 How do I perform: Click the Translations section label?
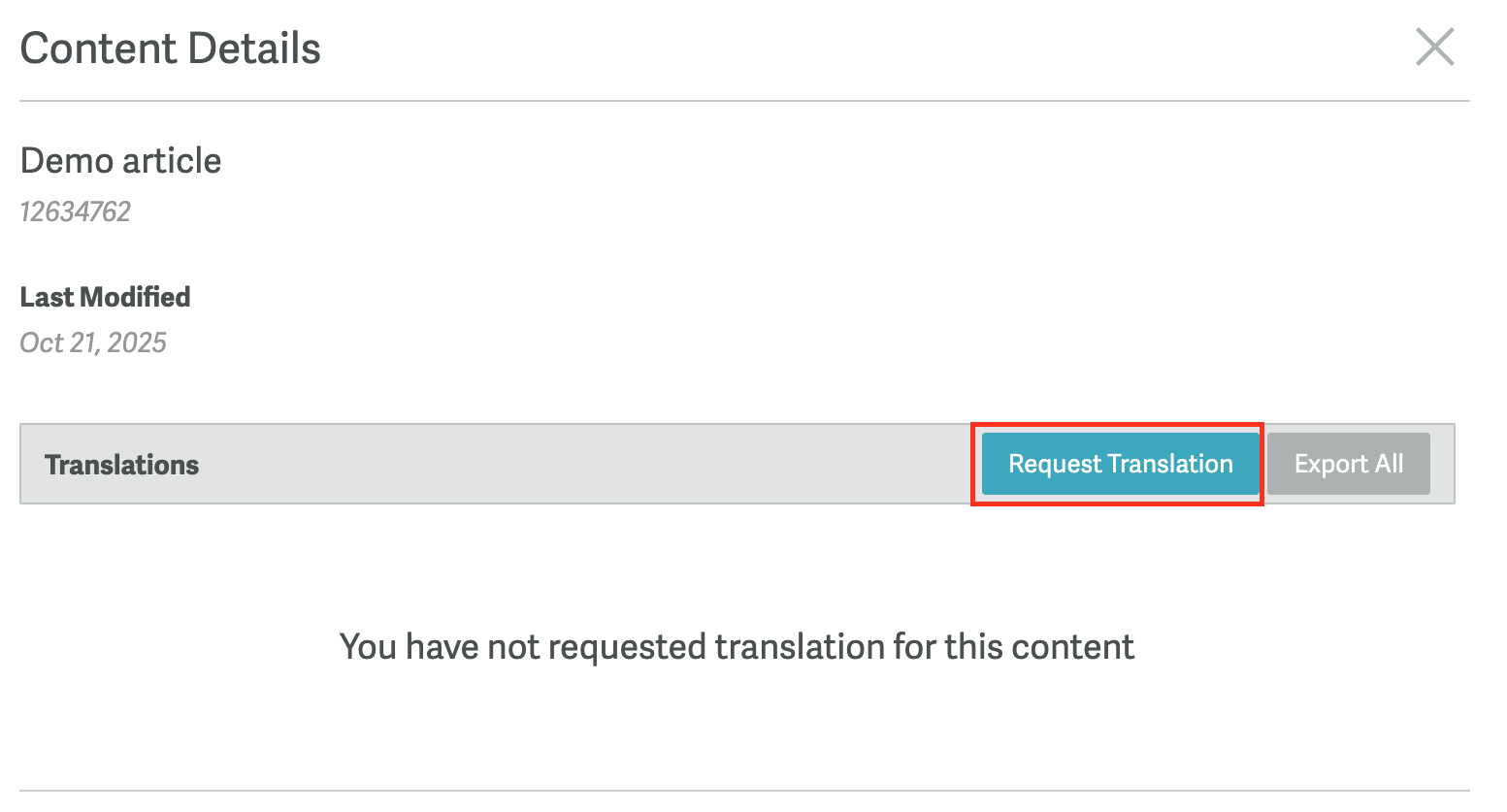click(121, 465)
